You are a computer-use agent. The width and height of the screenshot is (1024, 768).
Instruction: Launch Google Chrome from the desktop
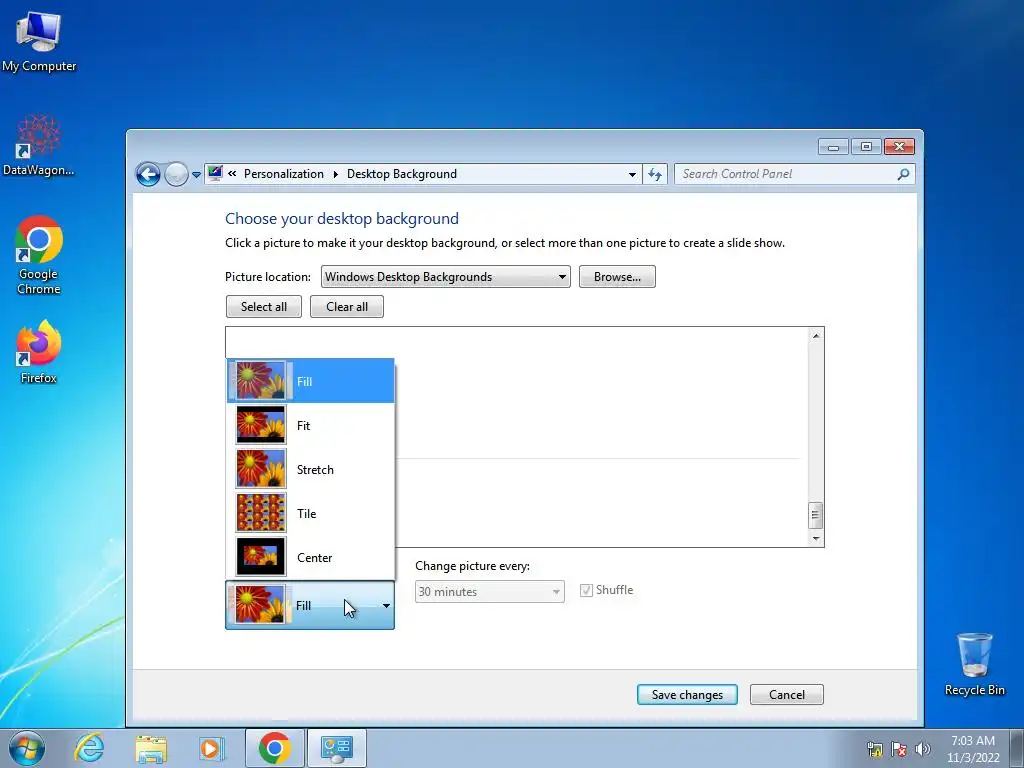click(39, 255)
